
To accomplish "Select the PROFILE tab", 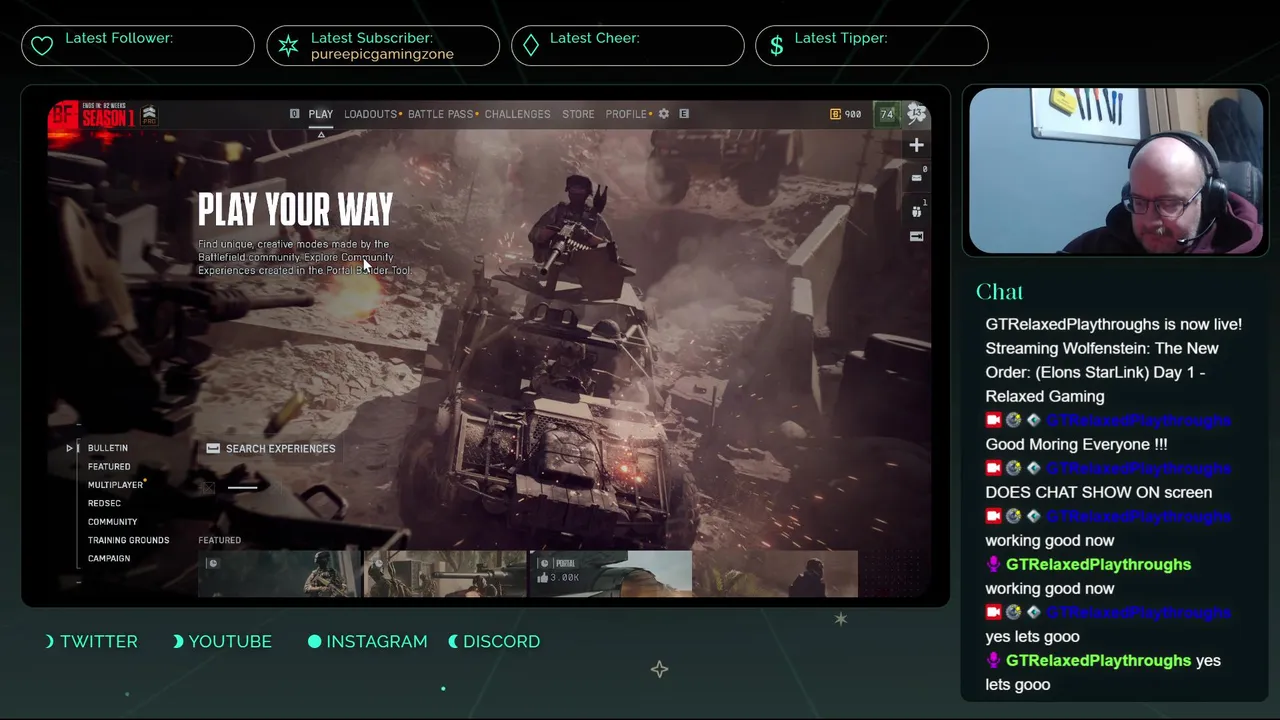I will (626, 114).
